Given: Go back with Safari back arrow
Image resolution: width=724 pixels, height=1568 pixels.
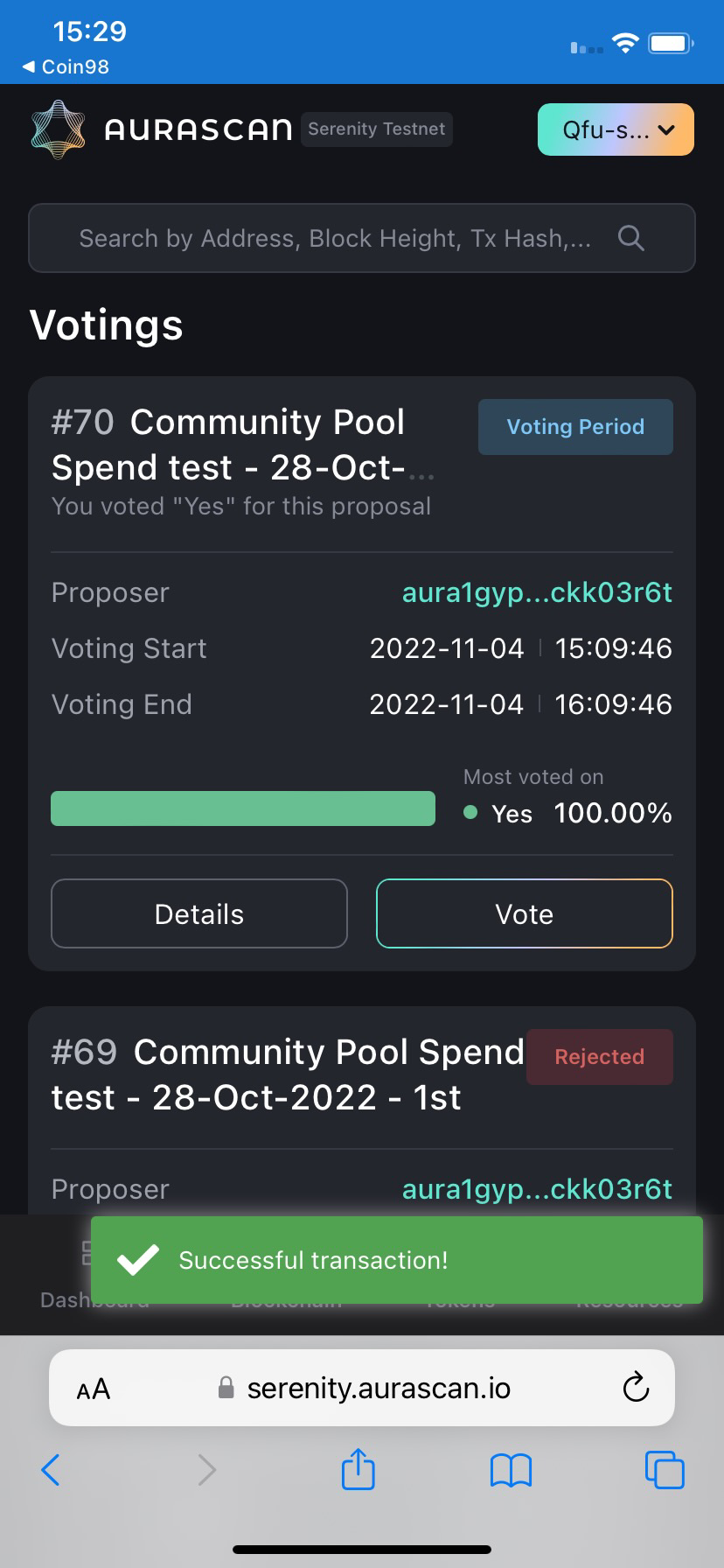Looking at the screenshot, I should pos(52,1469).
